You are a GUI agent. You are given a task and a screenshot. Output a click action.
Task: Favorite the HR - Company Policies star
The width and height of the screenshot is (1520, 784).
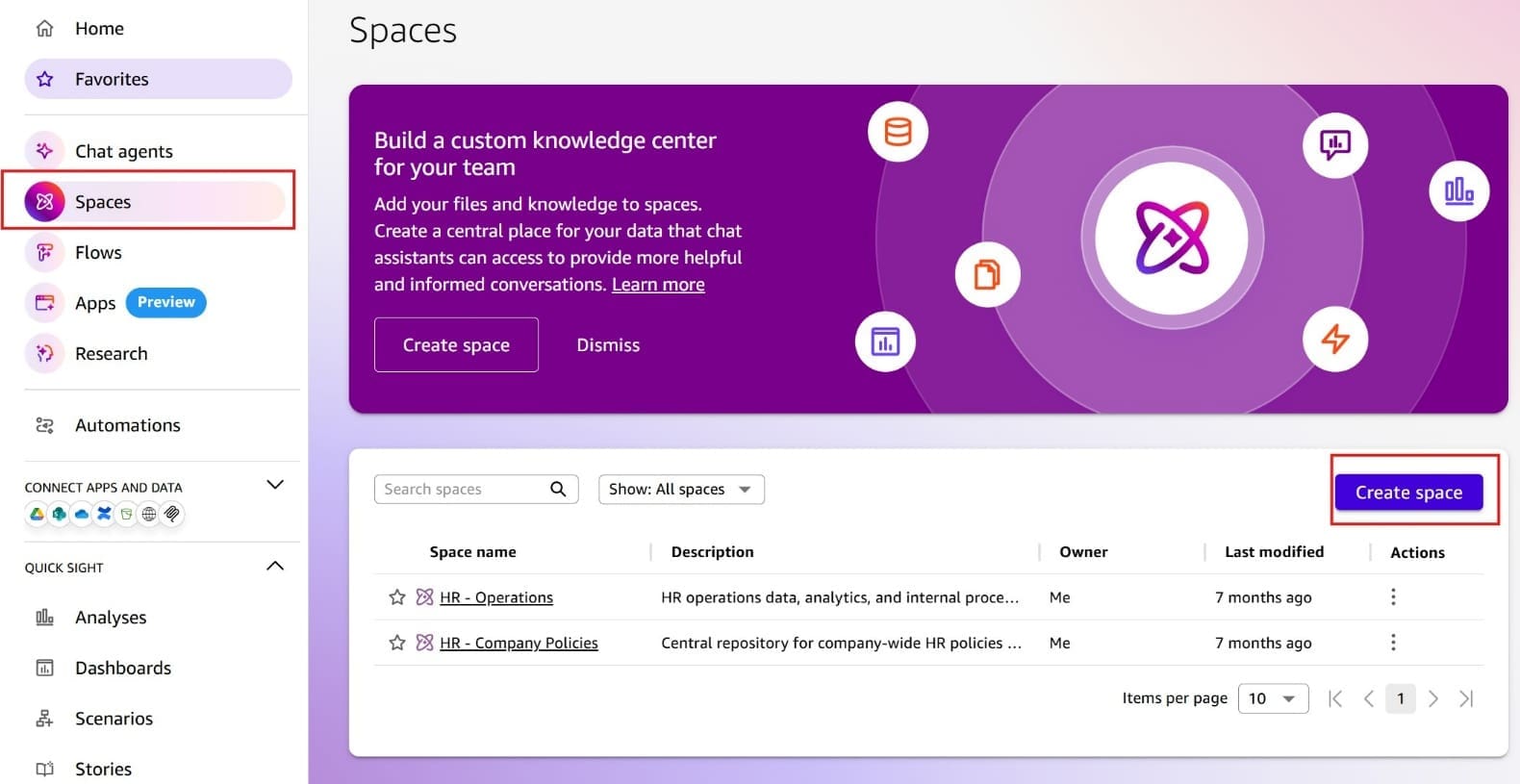click(396, 642)
